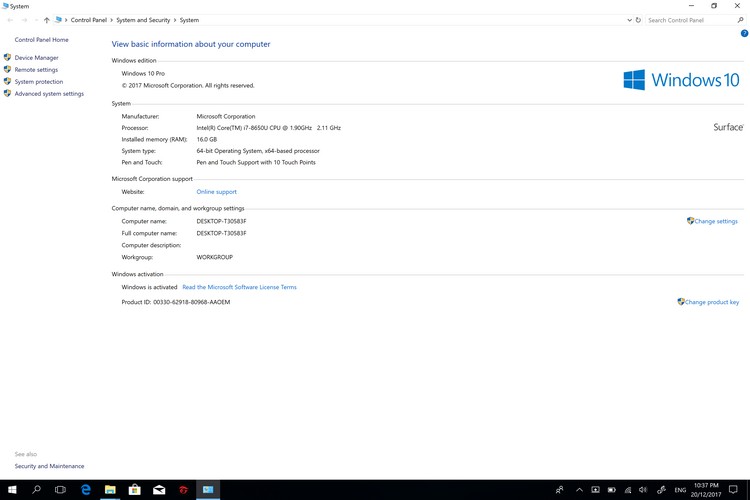Click the Installed memory value 16.0 GB
Viewport: 750px width, 500px height.
click(x=207, y=139)
